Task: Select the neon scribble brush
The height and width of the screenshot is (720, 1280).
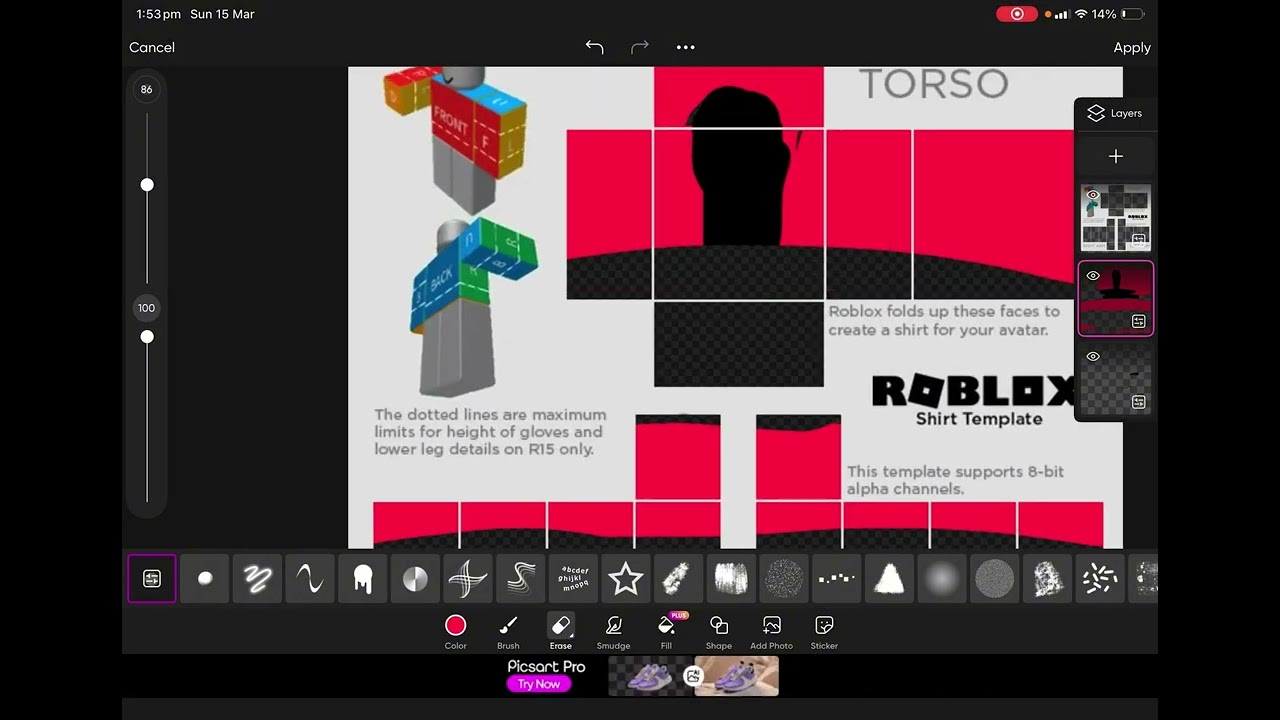Action: (x=258, y=578)
